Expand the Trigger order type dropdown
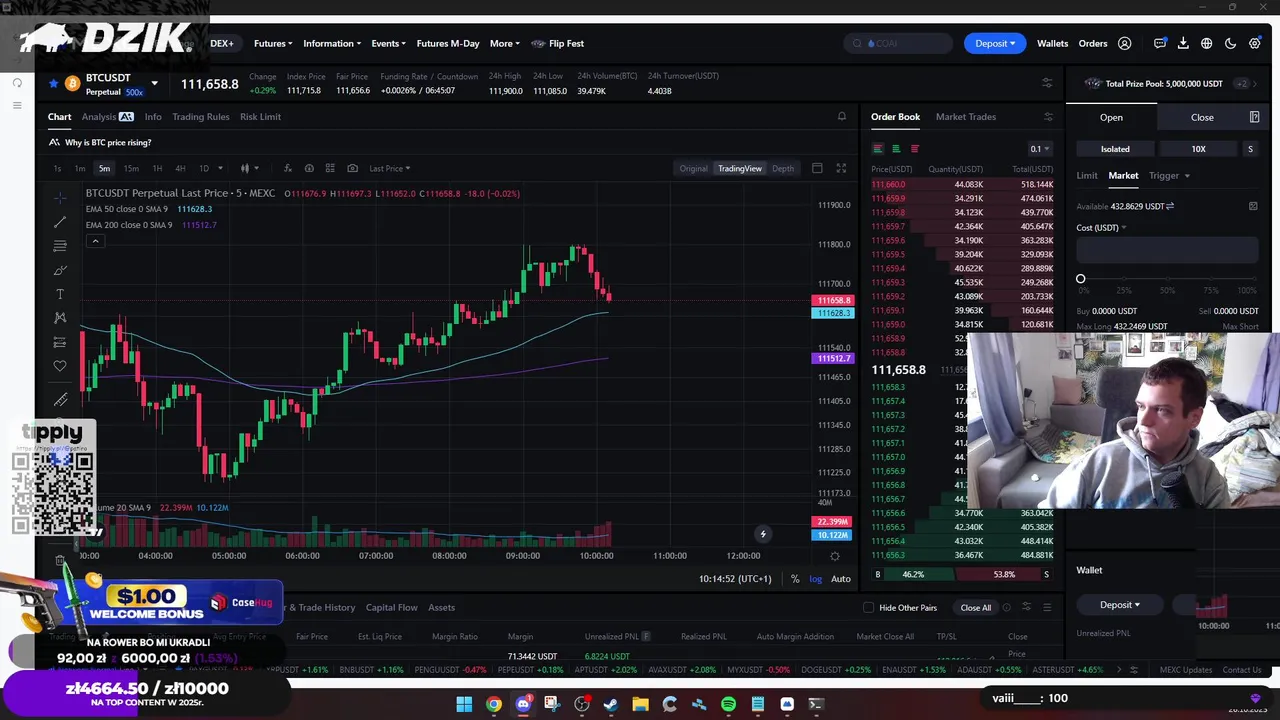 (1168, 176)
